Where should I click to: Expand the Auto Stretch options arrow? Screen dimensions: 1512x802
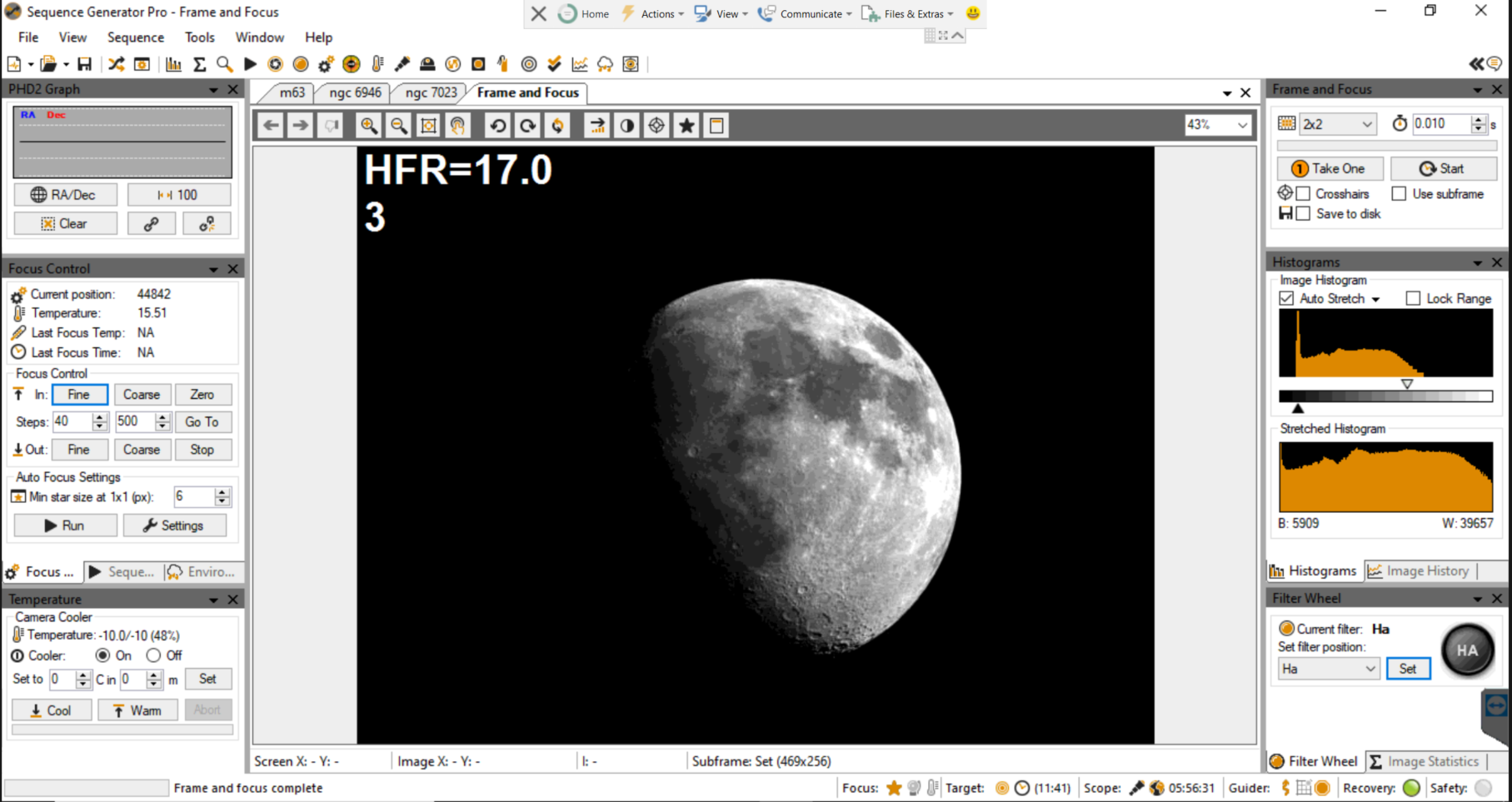pyautogui.click(x=1375, y=299)
